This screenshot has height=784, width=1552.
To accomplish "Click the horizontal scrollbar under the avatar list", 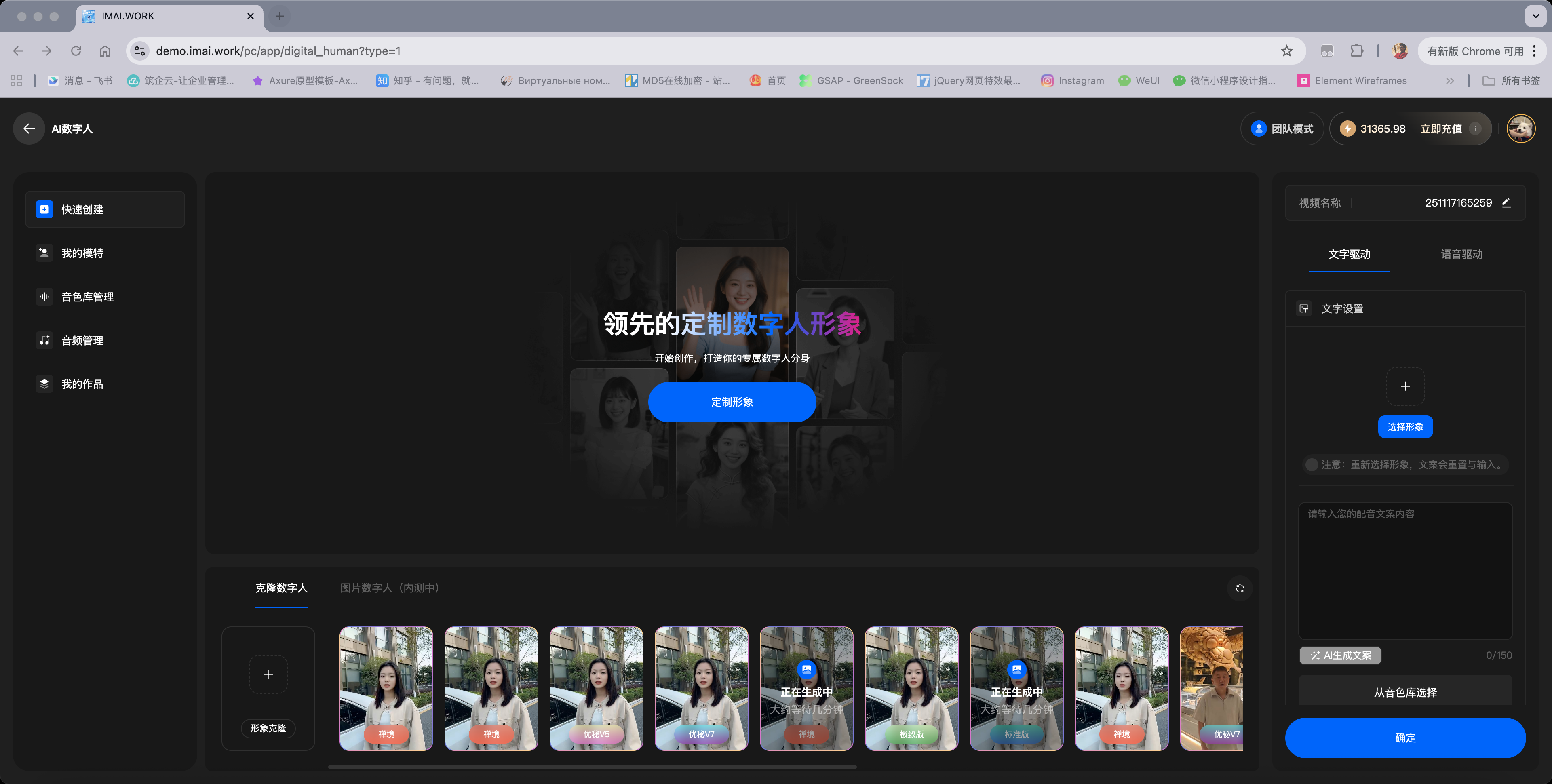I will pyautogui.click(x=592, y=767).
